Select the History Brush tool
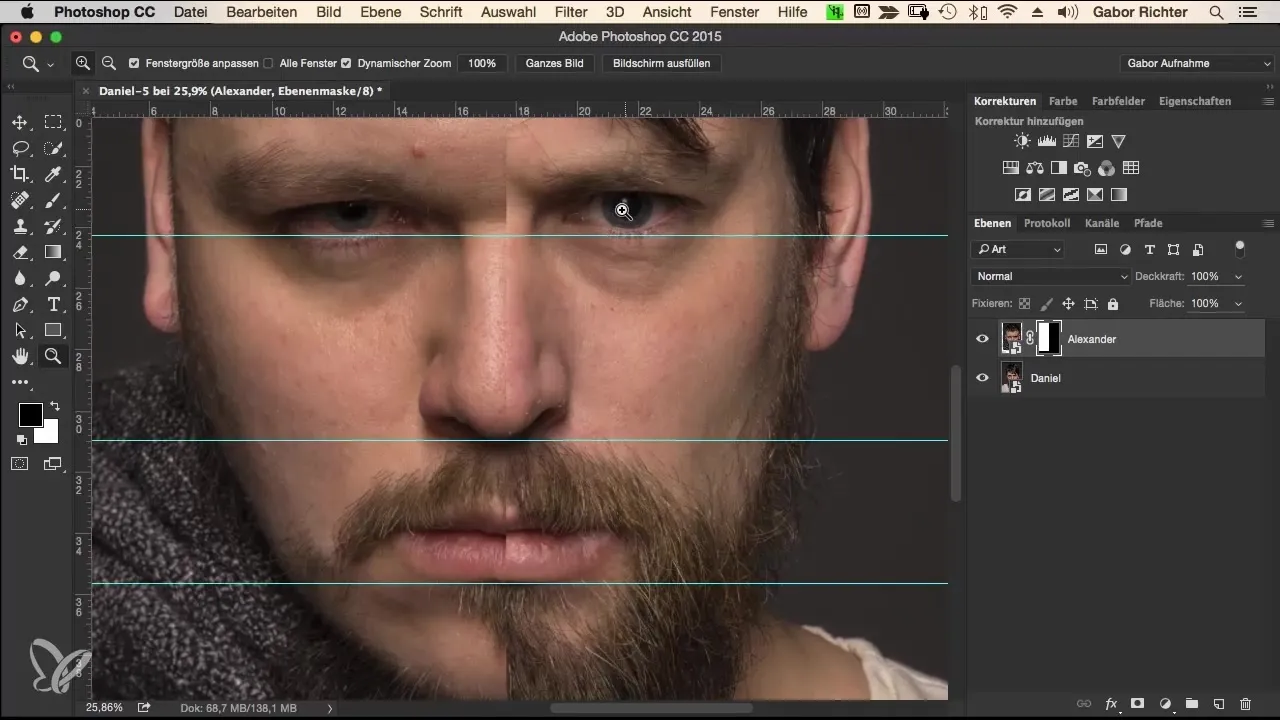Viewport: 1280px width, 720px height. point(53,226)
